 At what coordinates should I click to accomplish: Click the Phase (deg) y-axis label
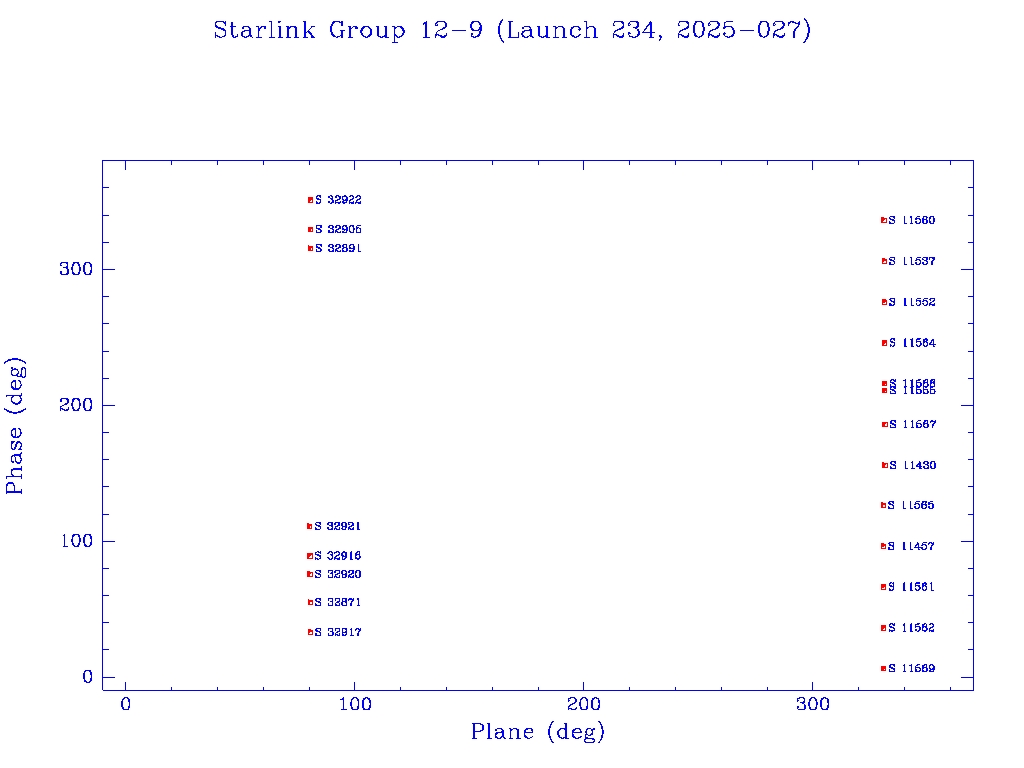(x=15, y=425)
